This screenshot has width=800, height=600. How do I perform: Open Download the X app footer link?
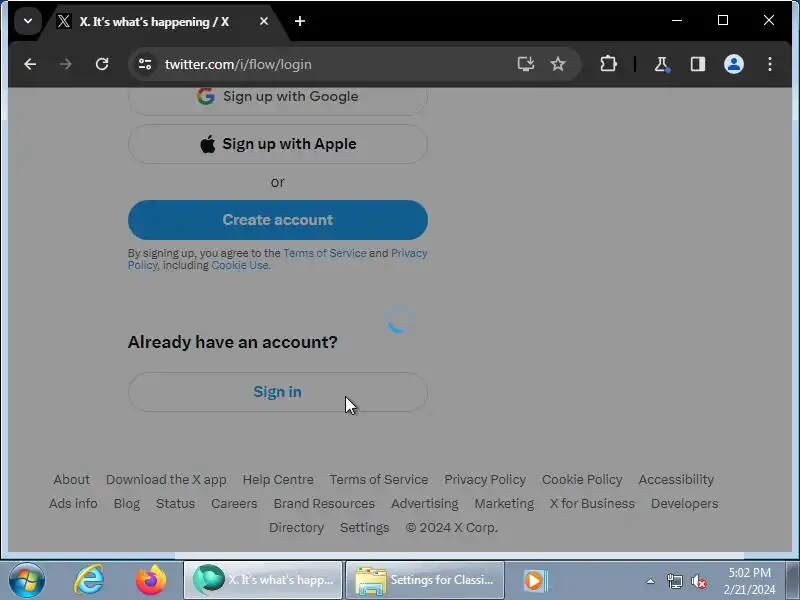point(166,480)
